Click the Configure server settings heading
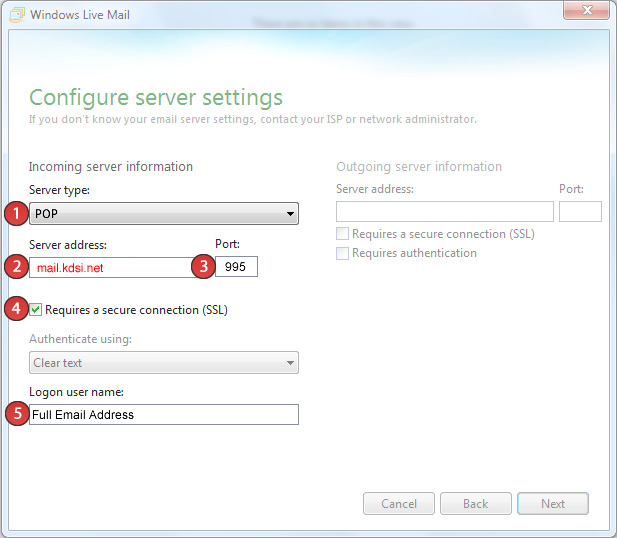The width and height of the screenshot is (617, 538). (156, 98)
